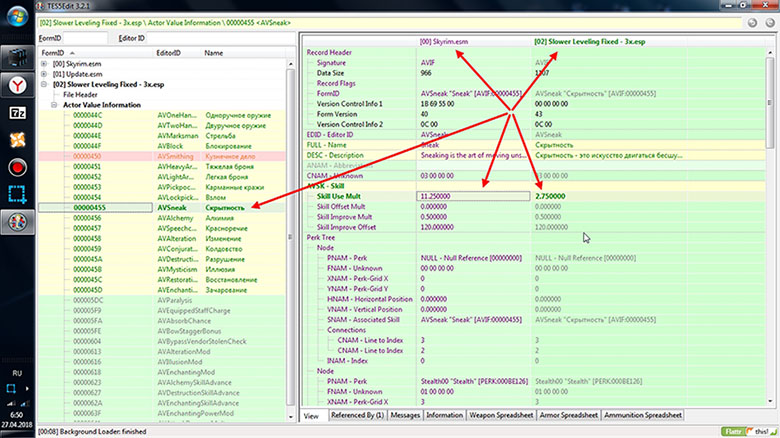Viewport: 780px width, 438px height.
Task: Click the navigate back round button
Action: click(x=752, y=22)
